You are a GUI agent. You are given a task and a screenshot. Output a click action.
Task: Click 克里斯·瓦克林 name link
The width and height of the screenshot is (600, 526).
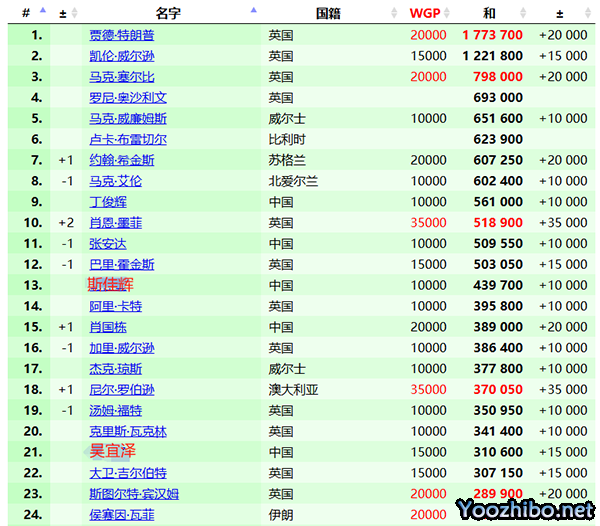click(x=127, y=431)
